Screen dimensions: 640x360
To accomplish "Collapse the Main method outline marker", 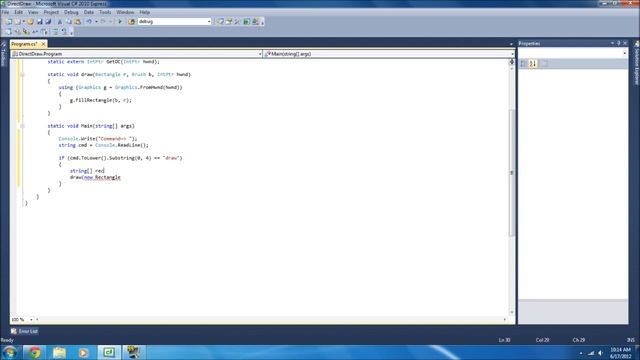I will point(22,126).
